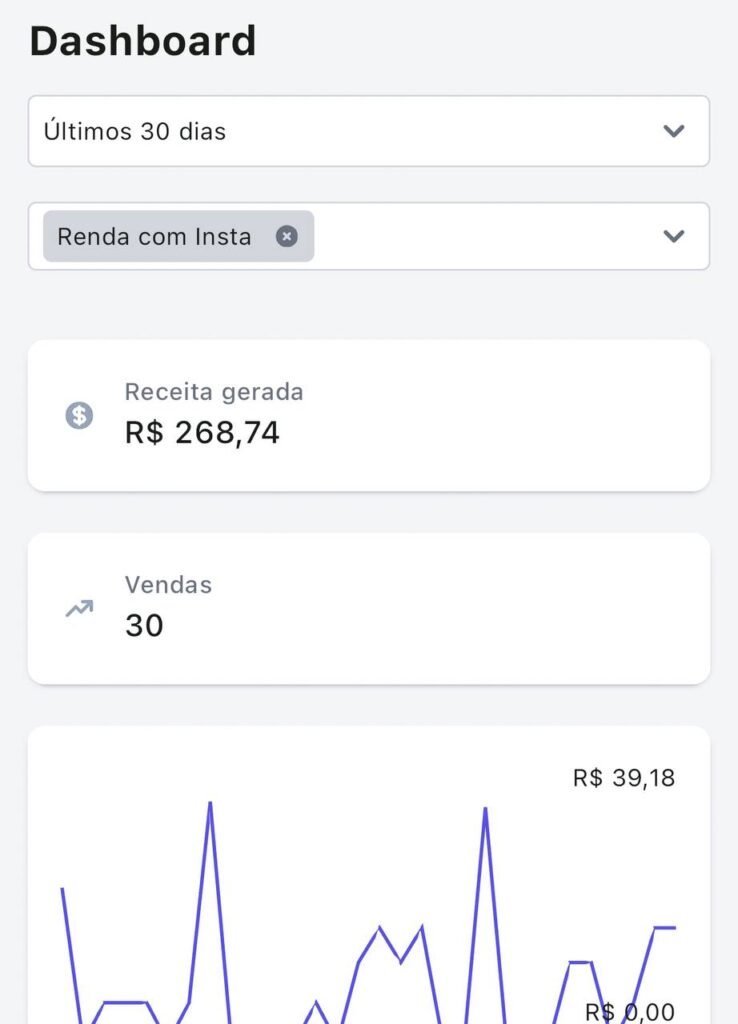The width and height of the screenshot is (738, 1024).
Task: Click the chart line's rightmost end point
Action: click(x=675, y=928)
